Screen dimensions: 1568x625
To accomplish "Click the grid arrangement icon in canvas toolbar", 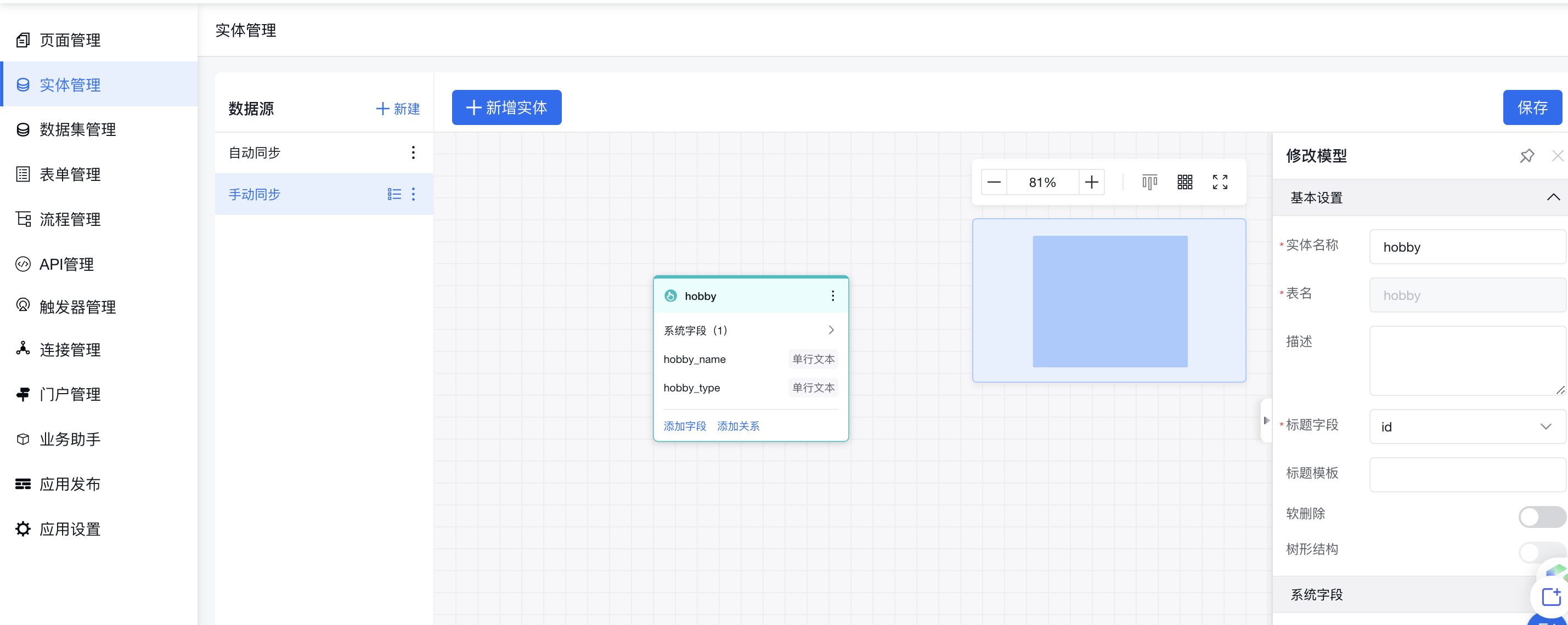I will 1185,183.
